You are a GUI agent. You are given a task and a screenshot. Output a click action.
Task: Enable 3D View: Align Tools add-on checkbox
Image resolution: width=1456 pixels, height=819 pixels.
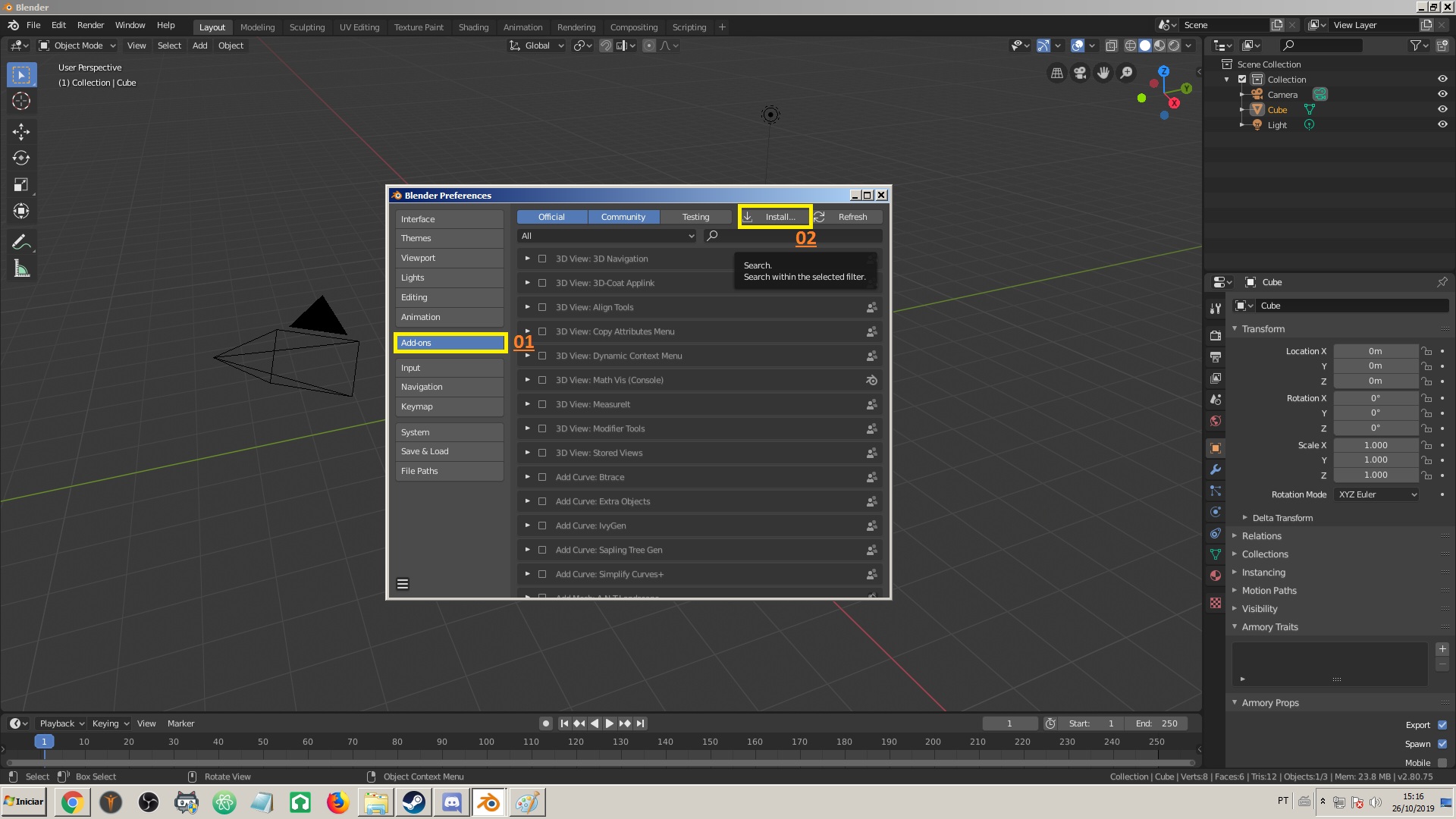pyautogui.click(x=542, y=307)
